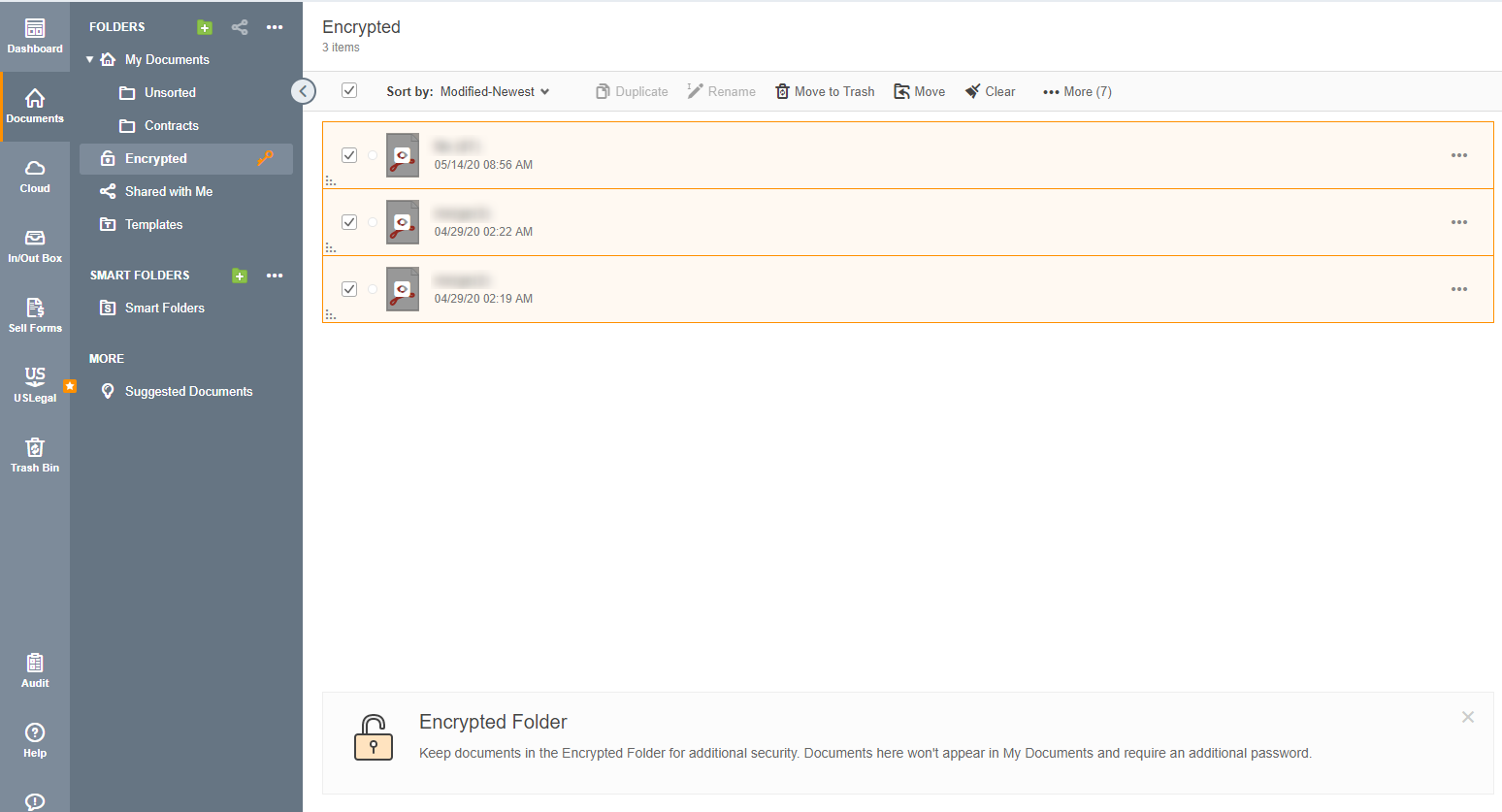The image size is (1502, 812).
Task: Clear the current selection
Action: pyautogui.click(x=990, y=91)
